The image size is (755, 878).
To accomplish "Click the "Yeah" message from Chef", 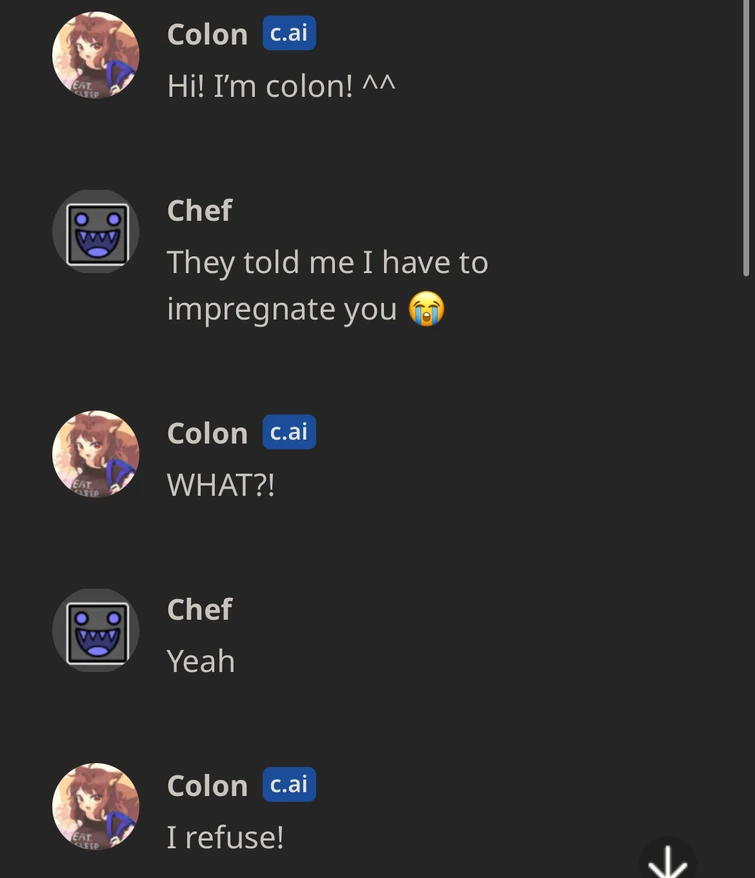I will point(201,661).
